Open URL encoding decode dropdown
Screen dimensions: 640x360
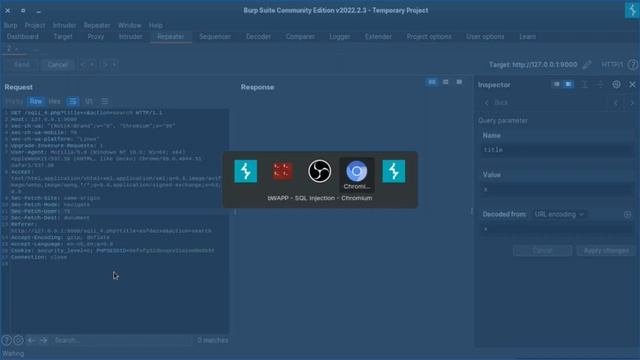click(559, 214)
